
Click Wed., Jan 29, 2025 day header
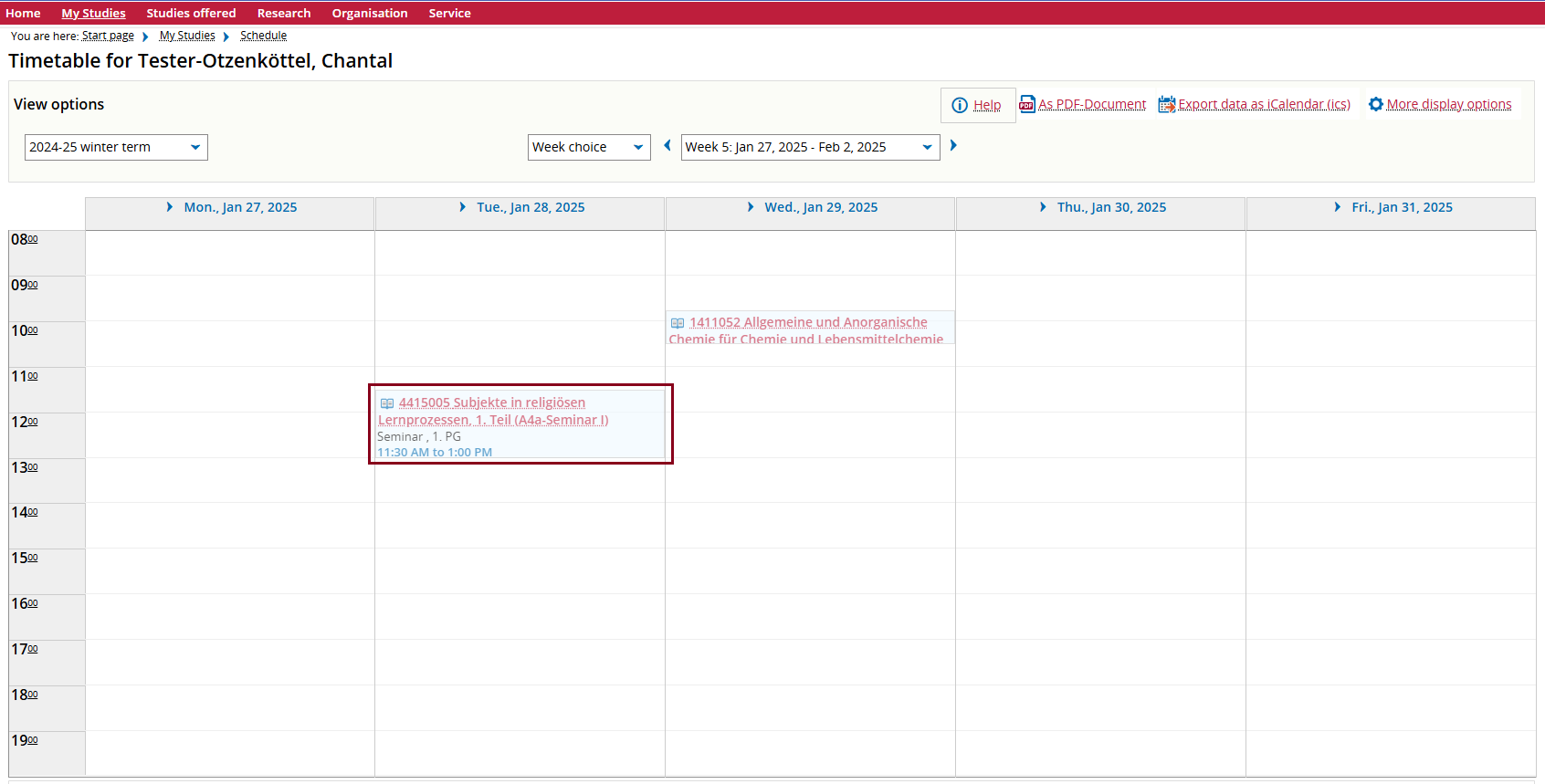coord(821,207)
